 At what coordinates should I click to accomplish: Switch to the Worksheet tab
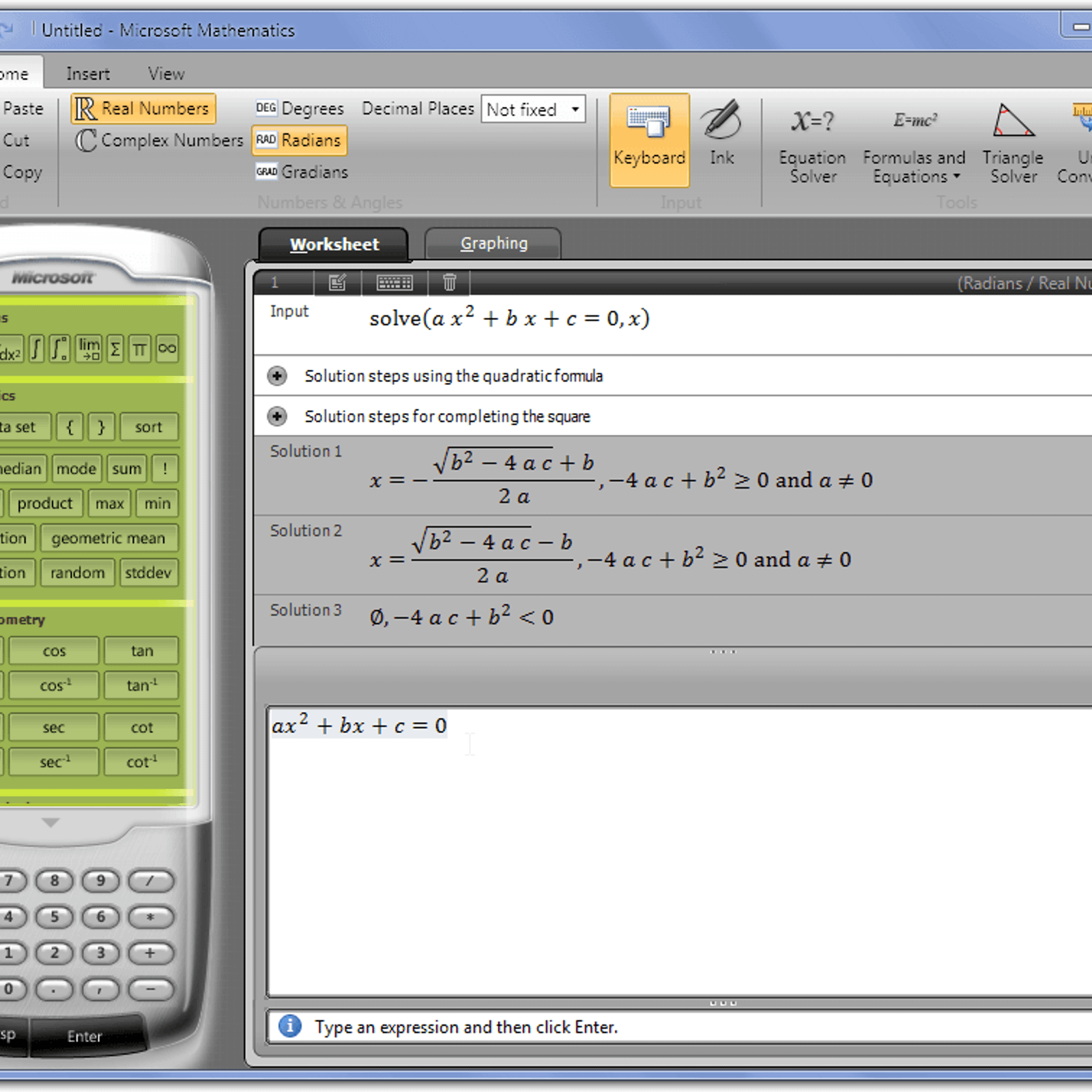pyautogui.click(x=334, y=244)
